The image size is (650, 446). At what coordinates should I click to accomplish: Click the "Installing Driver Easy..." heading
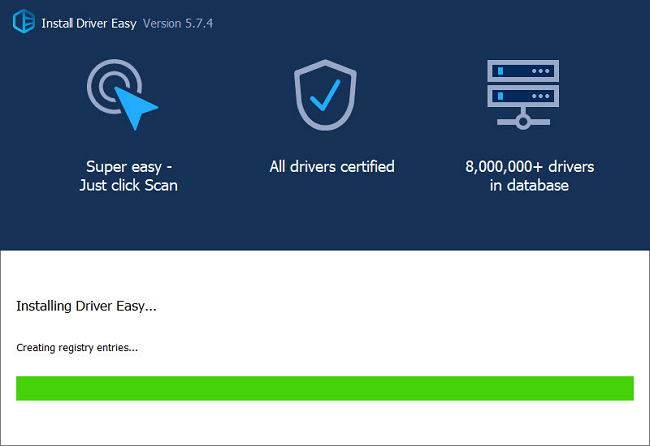(x=87, y=306)
